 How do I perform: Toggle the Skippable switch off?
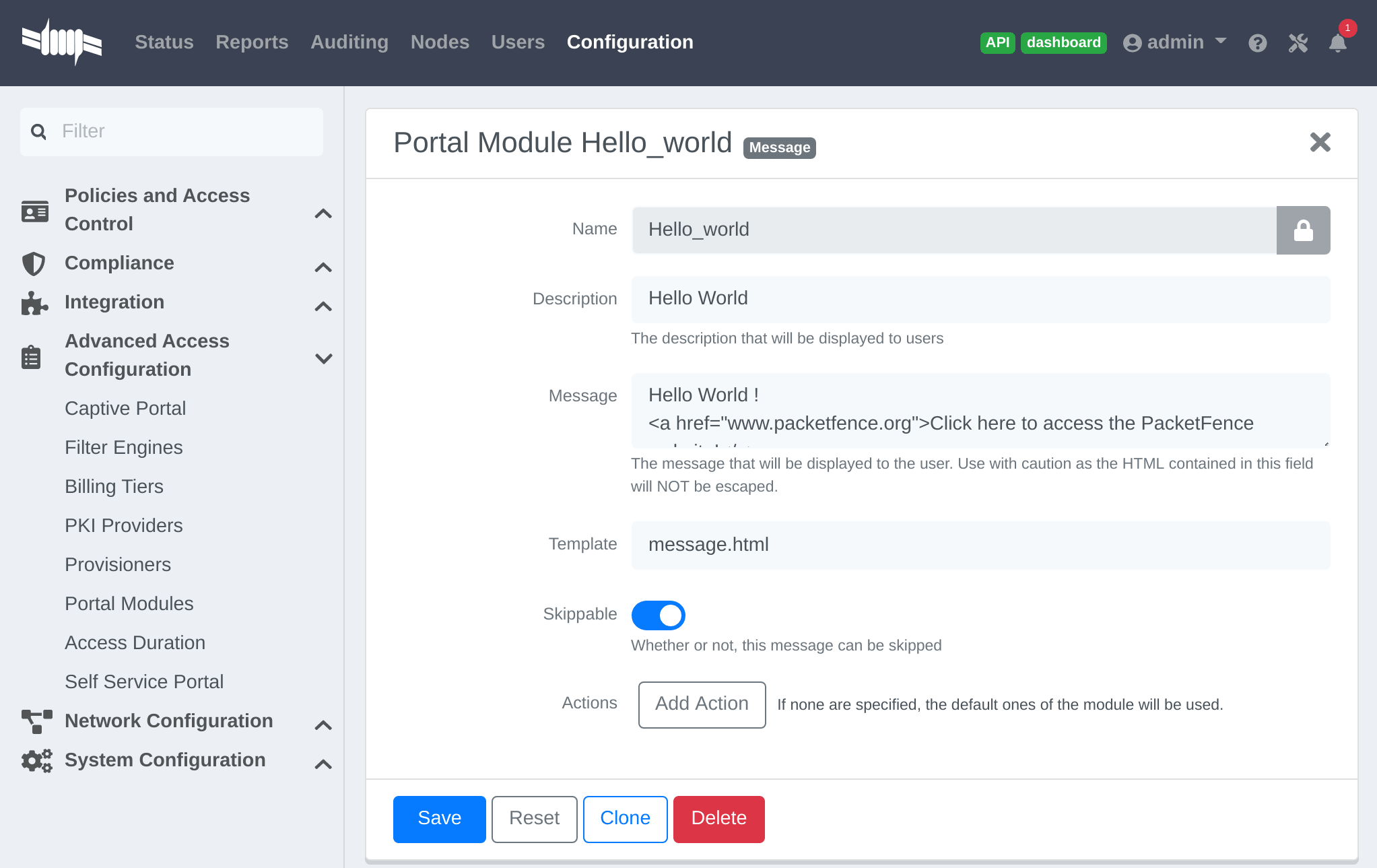click(x=658, y=615)
